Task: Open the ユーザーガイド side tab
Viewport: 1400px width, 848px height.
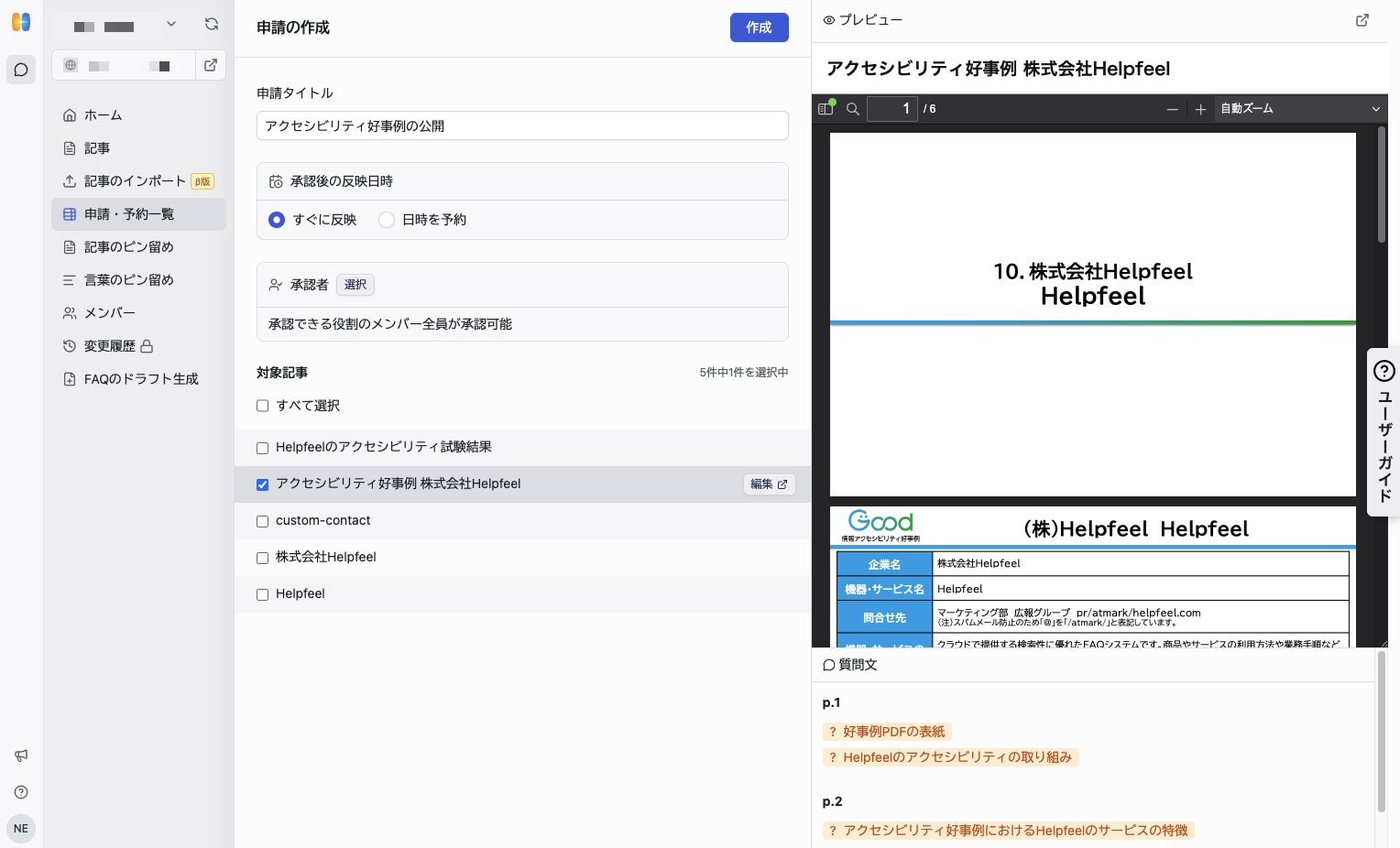Action: (1384, 432)
